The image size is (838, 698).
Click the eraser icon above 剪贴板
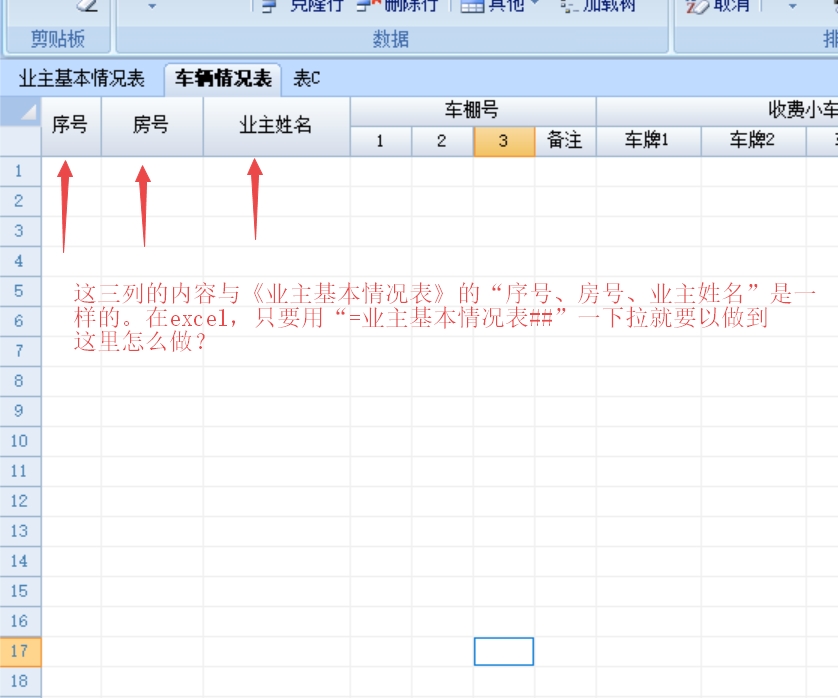(x=86, y=5)
